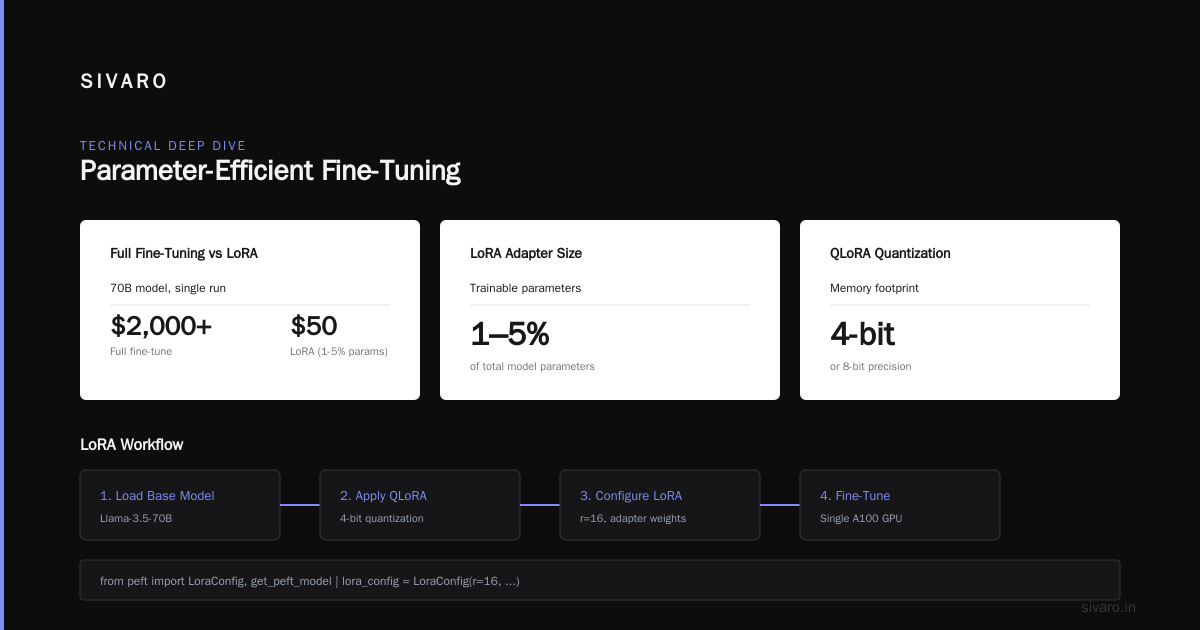1200x630 pixels.
Task: Select step 2 Apply QLoRA
Action: click(420, 505)
